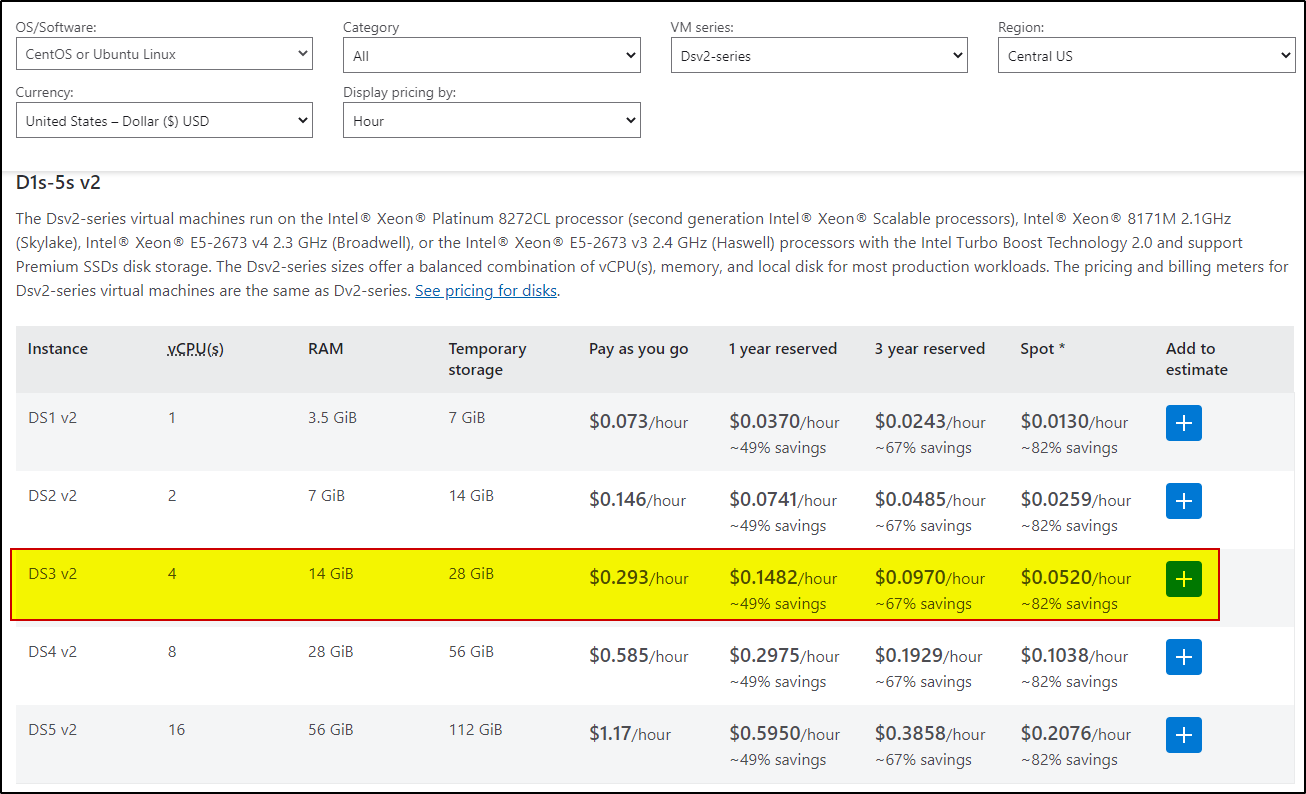Open the OS/Software dropdown

[x=164, y=54]
